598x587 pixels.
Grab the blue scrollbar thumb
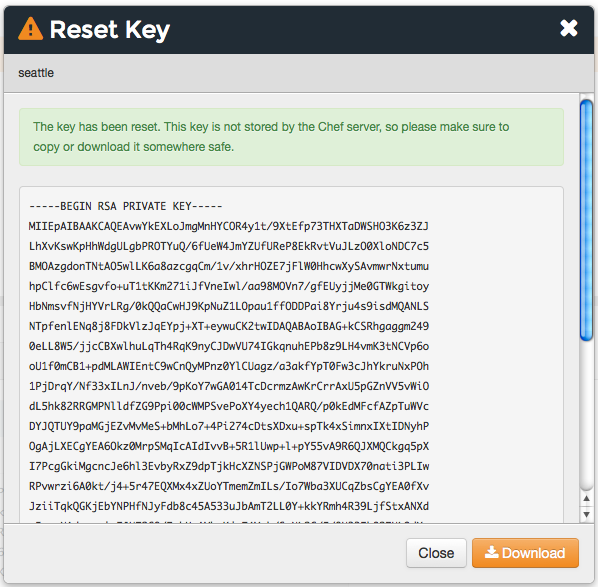(586, 220)
